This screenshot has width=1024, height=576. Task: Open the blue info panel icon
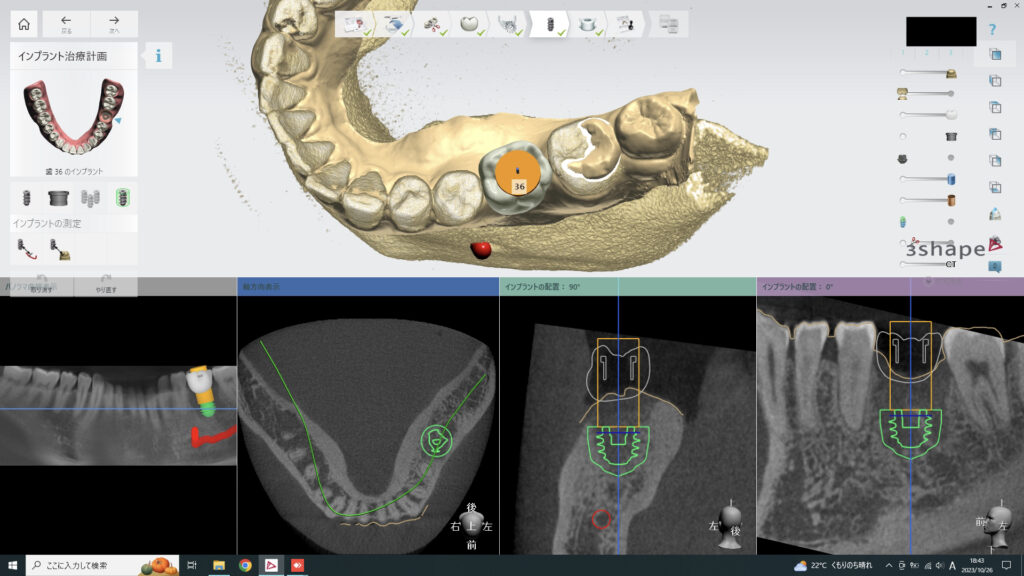[x=158, y=56]
